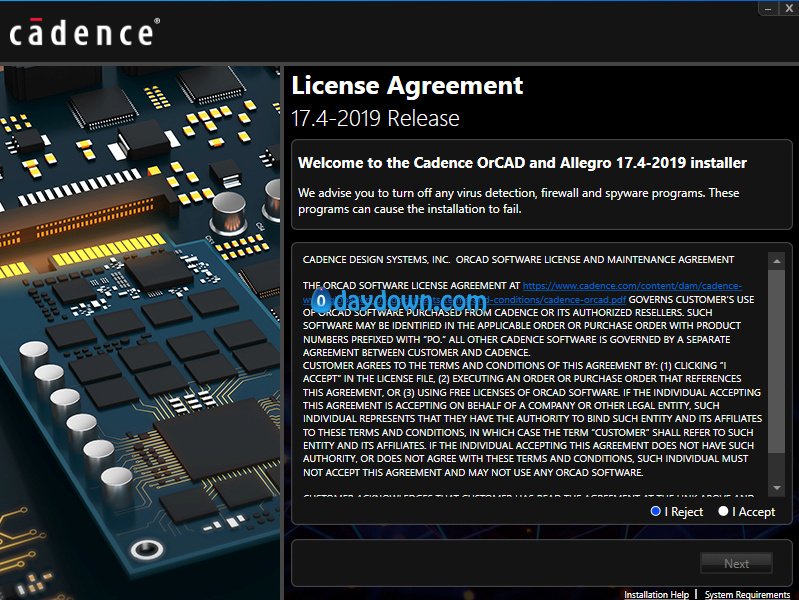
Task: Open the cadence.com license agreement hyperlink
Action: coord(632,286)
